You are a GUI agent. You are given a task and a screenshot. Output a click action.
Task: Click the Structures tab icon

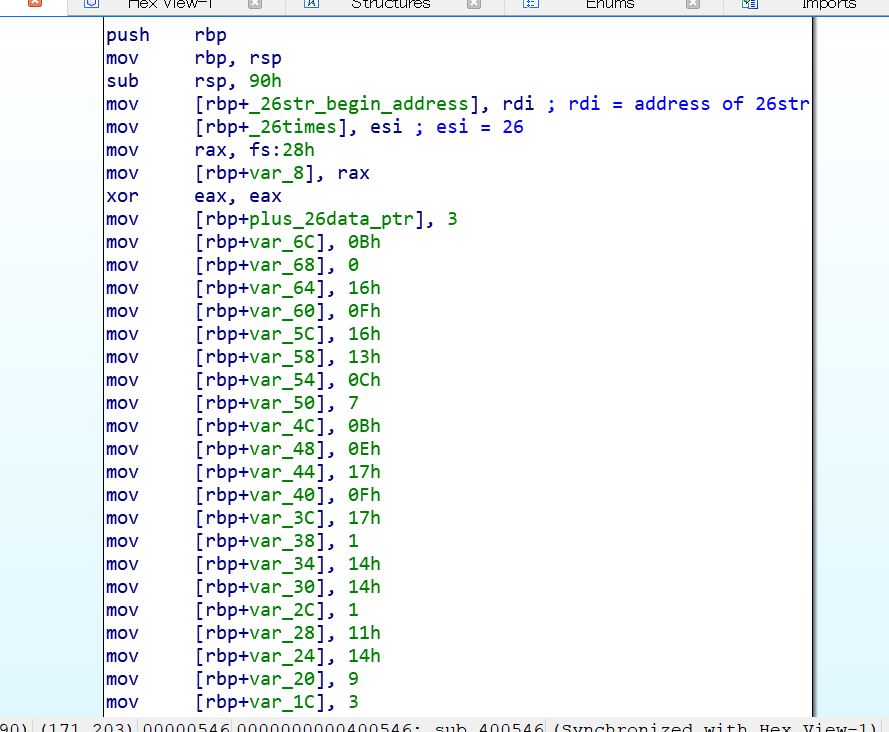(311, 4)
